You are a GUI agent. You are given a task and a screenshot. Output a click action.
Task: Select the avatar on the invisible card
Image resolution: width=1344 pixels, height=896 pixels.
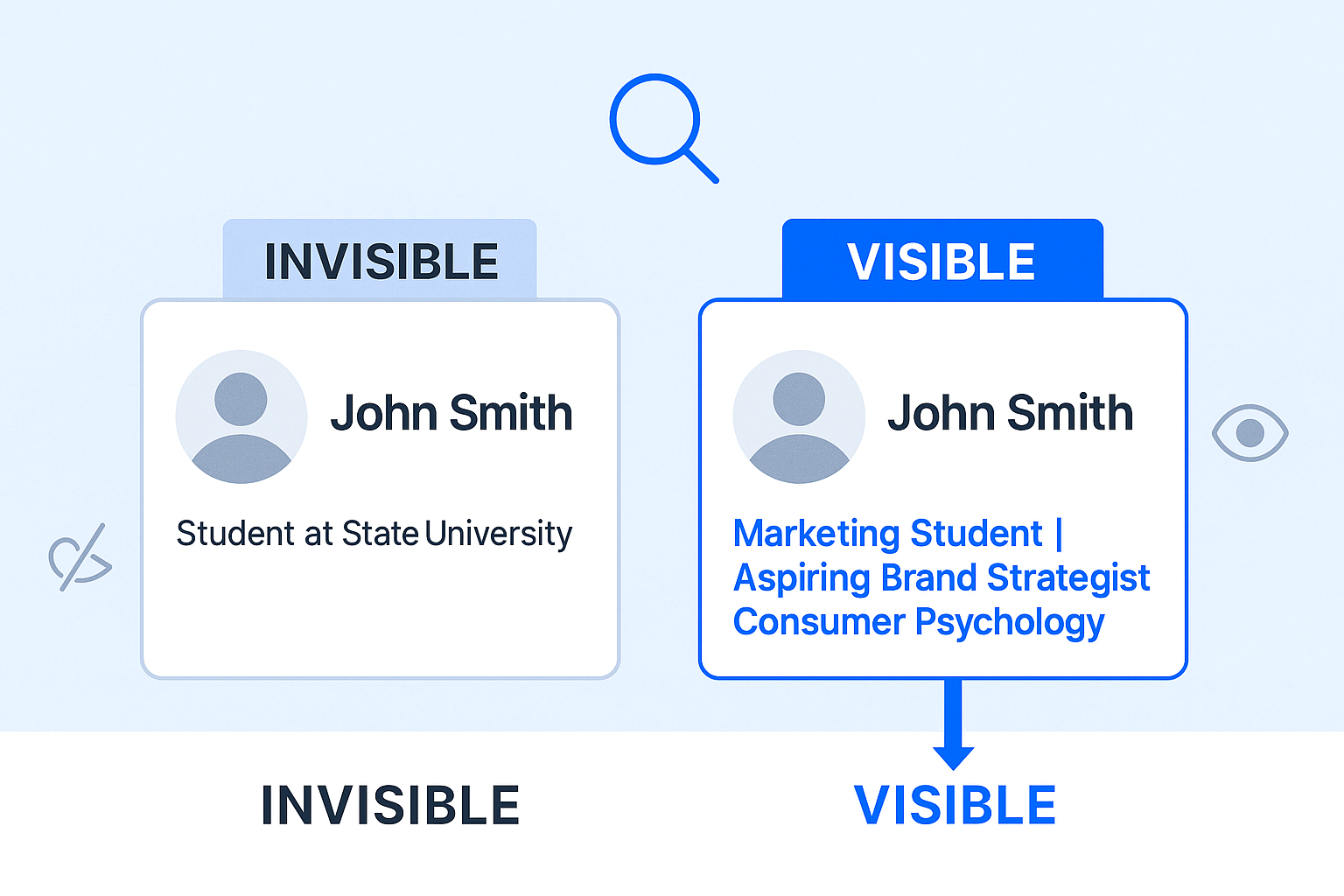(x=241, y=416)
